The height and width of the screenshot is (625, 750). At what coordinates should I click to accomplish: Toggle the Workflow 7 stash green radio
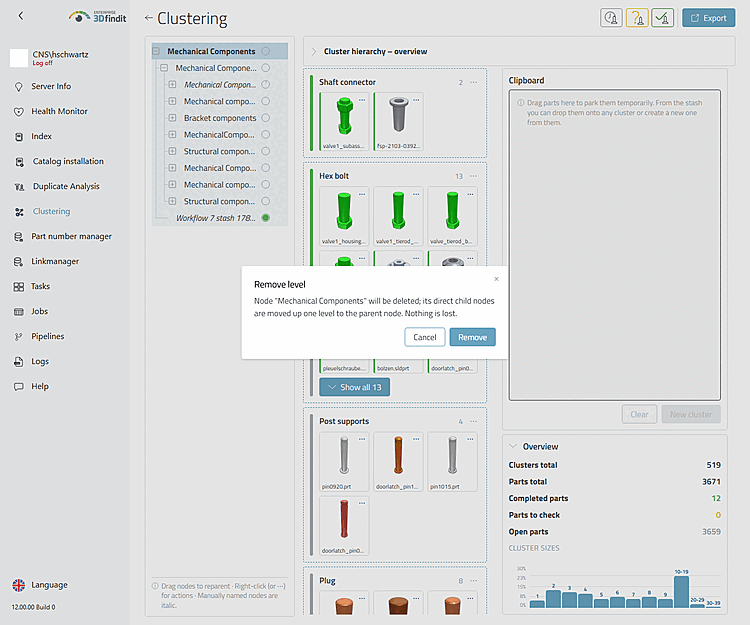pos(266,218)
